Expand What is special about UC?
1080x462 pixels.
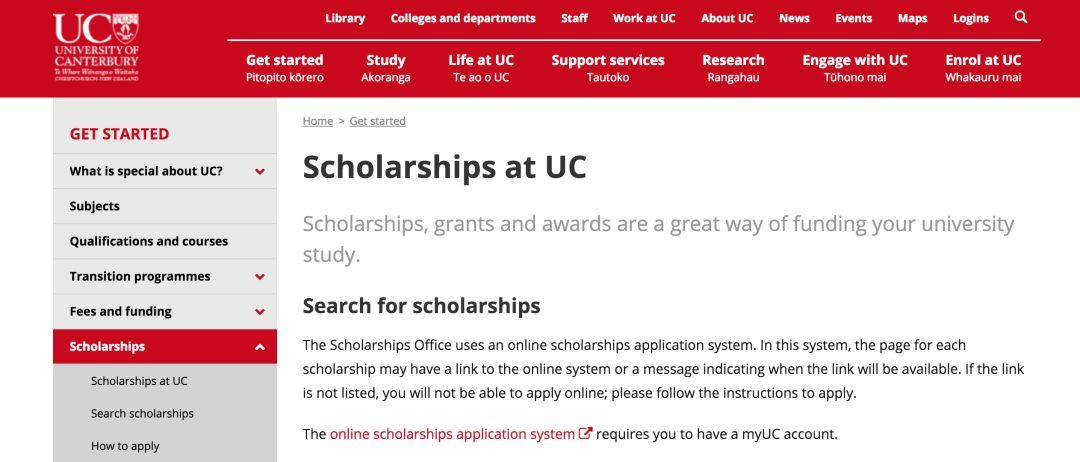point(260,171)
